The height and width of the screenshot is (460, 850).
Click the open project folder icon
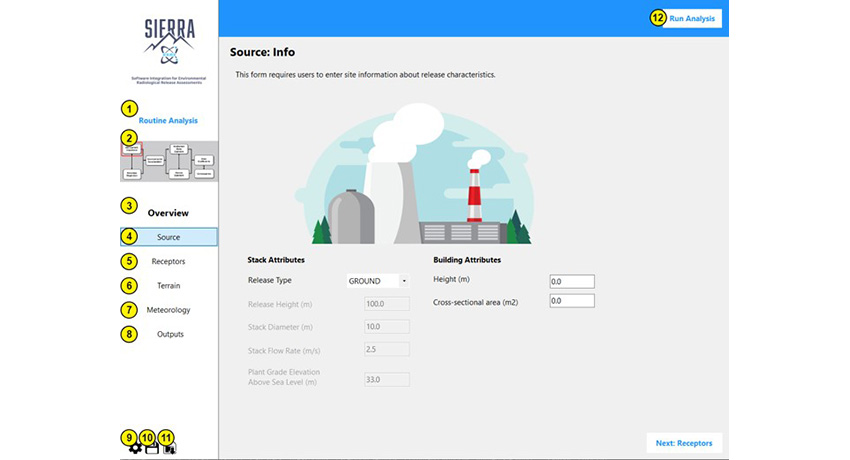pyautogui.click(x=152, y=448)
